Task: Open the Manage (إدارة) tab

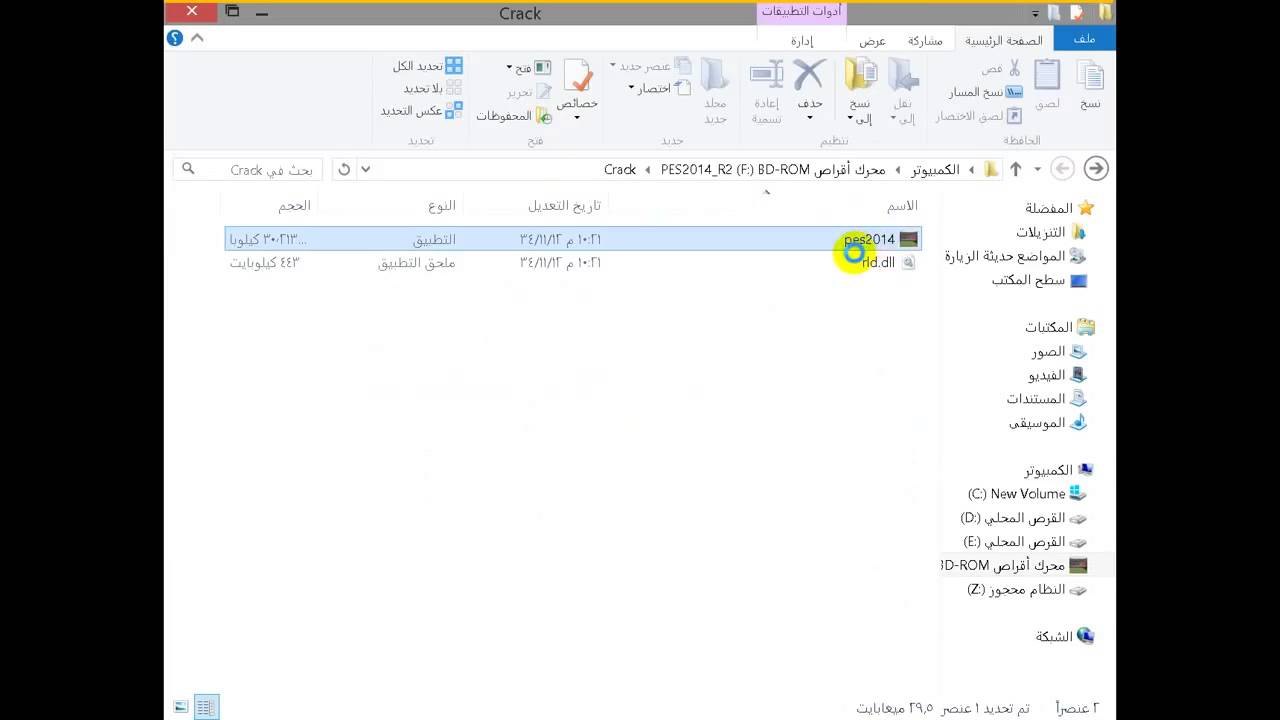Action: 802,41
